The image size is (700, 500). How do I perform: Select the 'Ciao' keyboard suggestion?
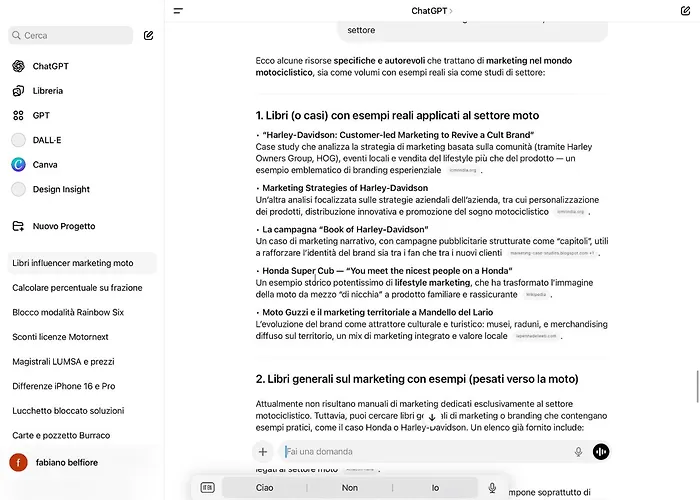[x=264, y=488]
